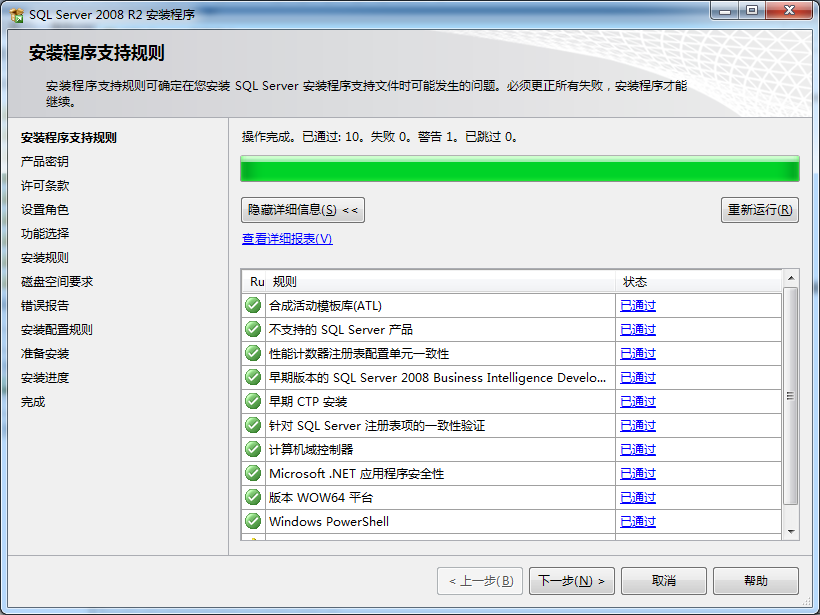Screen dimensions: 820x615
Task: Select 错误报告 step in sidebar
Action: pyautogui.click(x=44, y=306)
